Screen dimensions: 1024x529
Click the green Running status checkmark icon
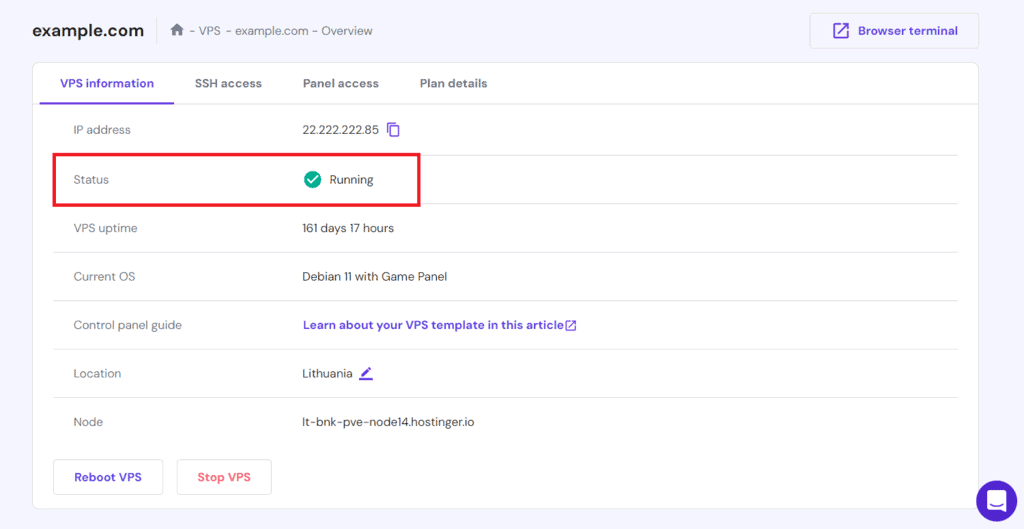(312, 180)
